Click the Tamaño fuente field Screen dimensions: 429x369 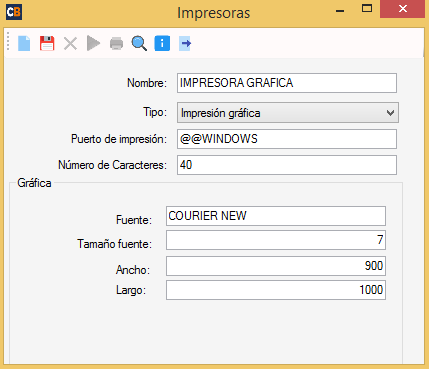click(276, 240)
